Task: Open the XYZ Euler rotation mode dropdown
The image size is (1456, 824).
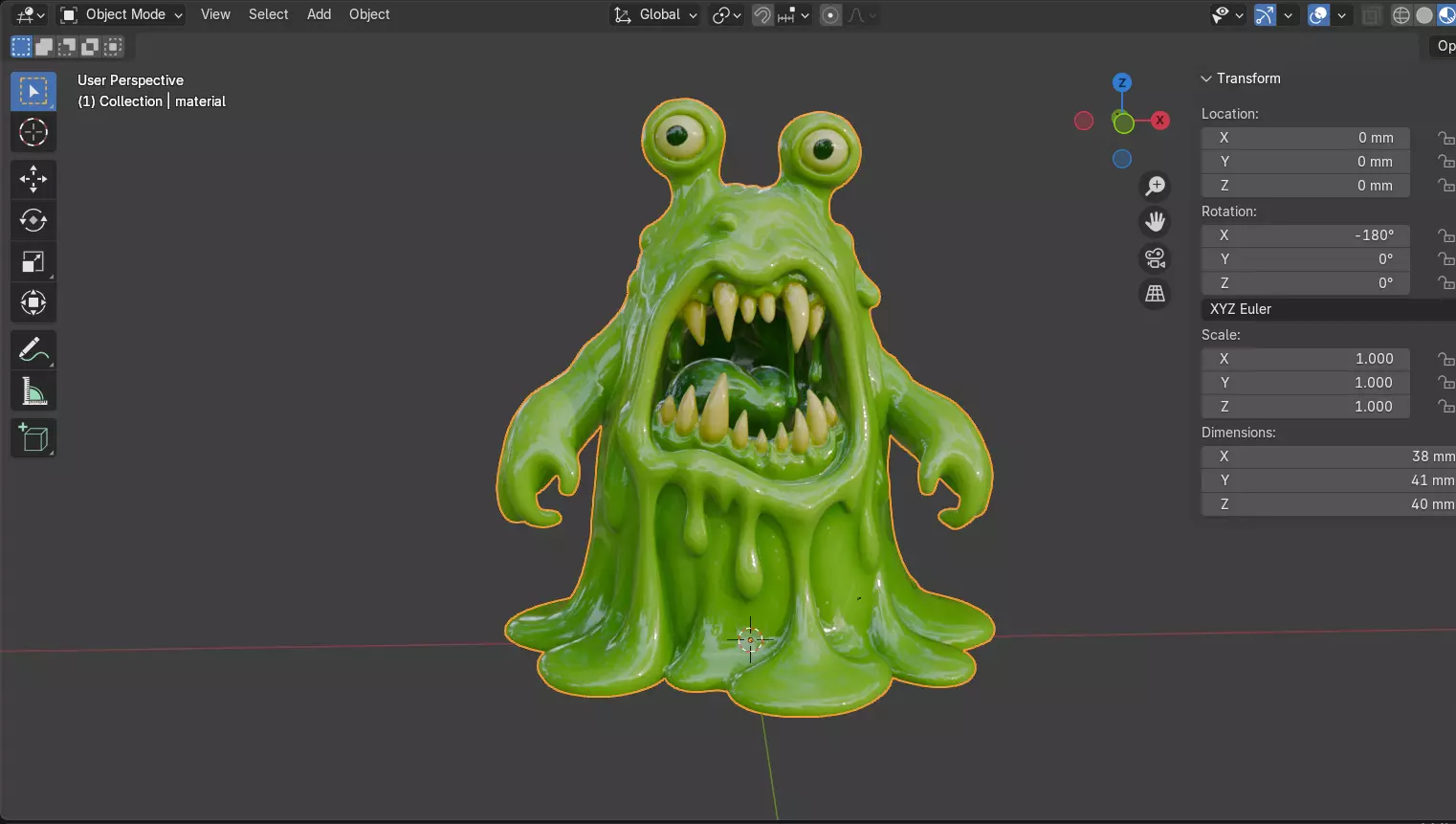Action: coord(1329,309)
